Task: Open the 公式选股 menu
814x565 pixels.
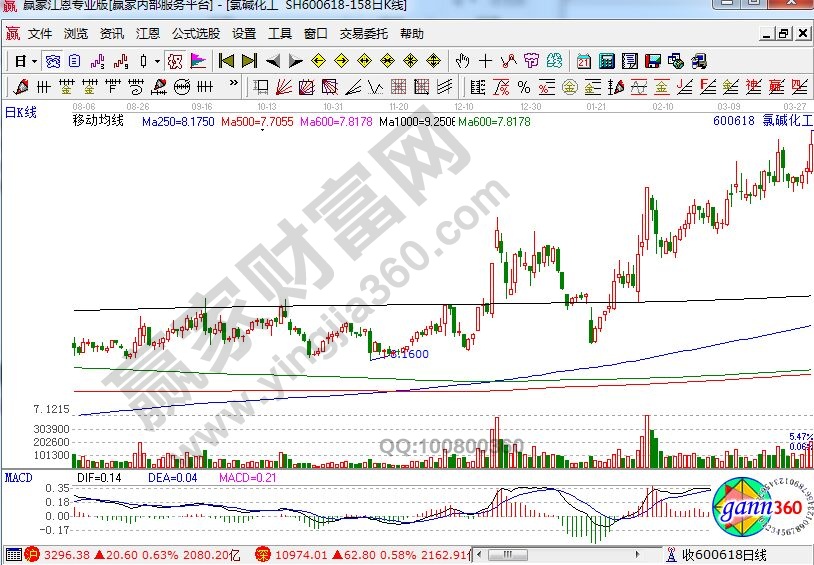Action: [x=195, y=33]
